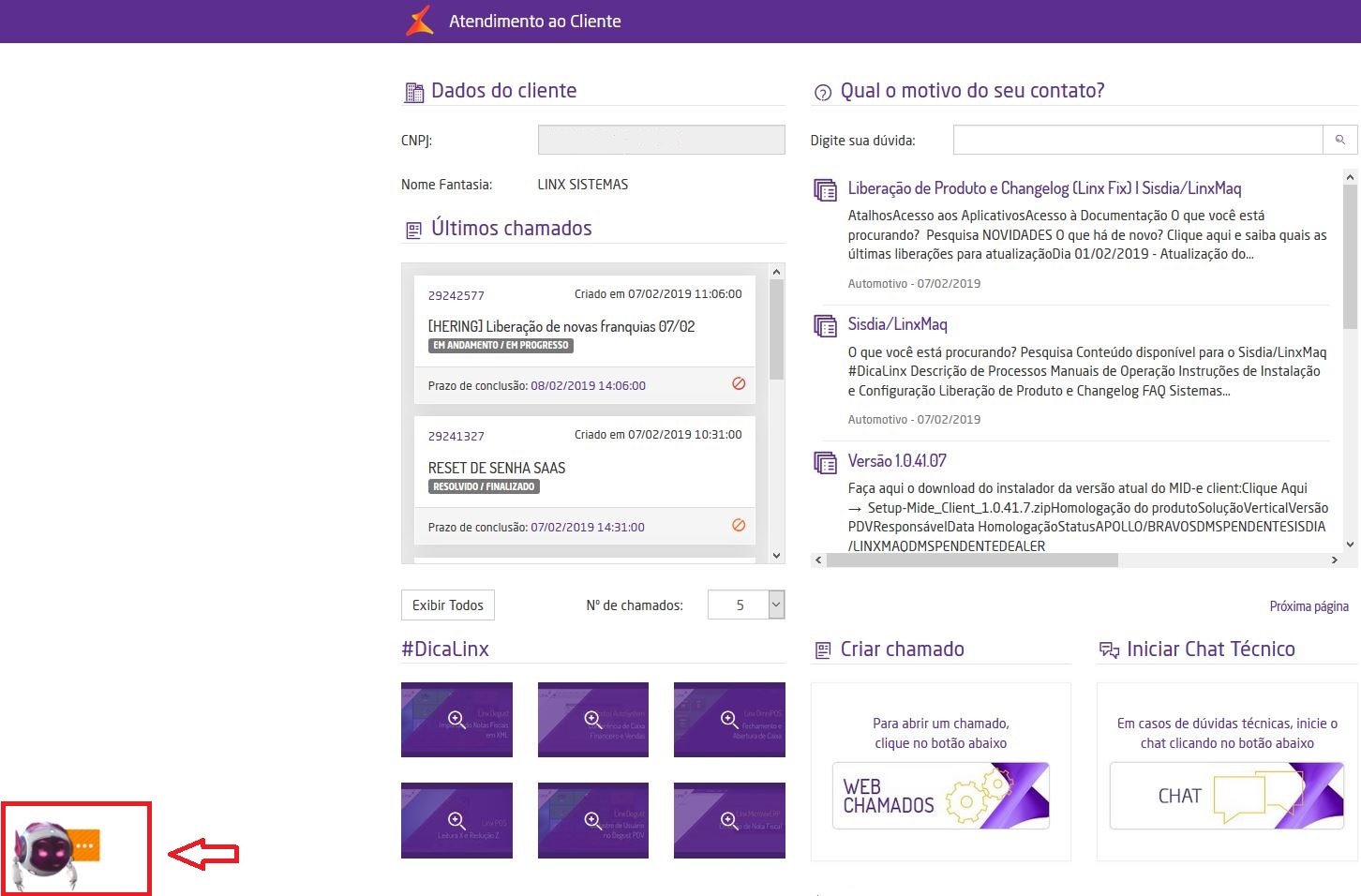Open the Versão 1.0.41.07 article
This screenshot has width=1361, height=896.
897,461
